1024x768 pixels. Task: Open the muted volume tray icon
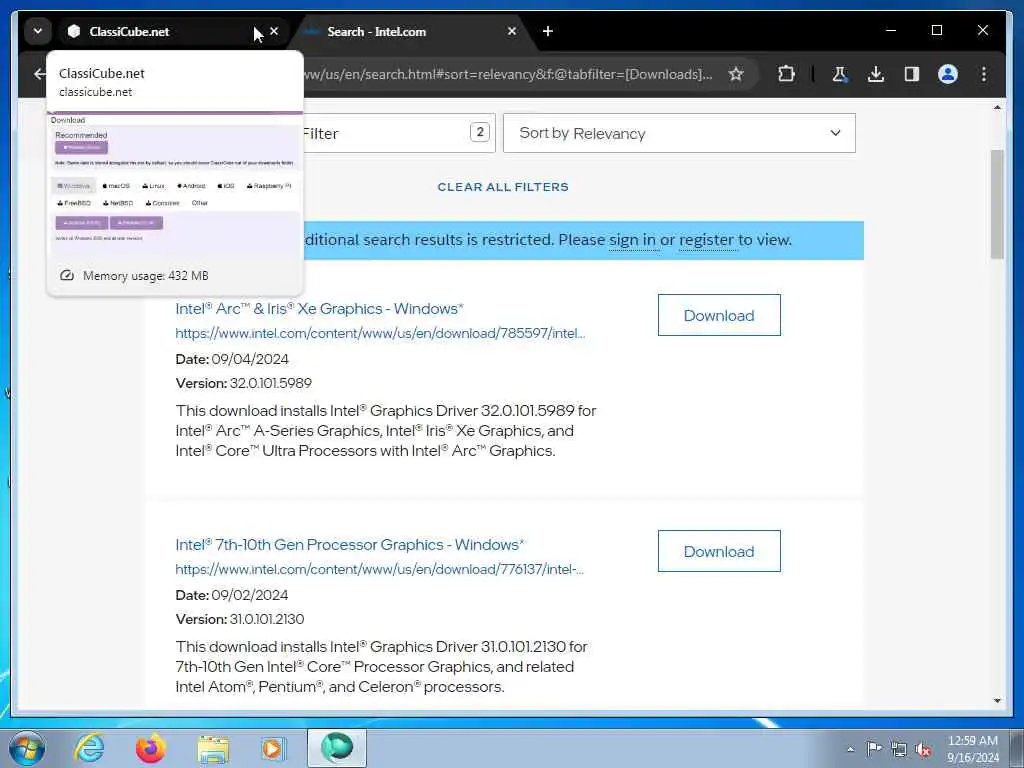[923, 749]
